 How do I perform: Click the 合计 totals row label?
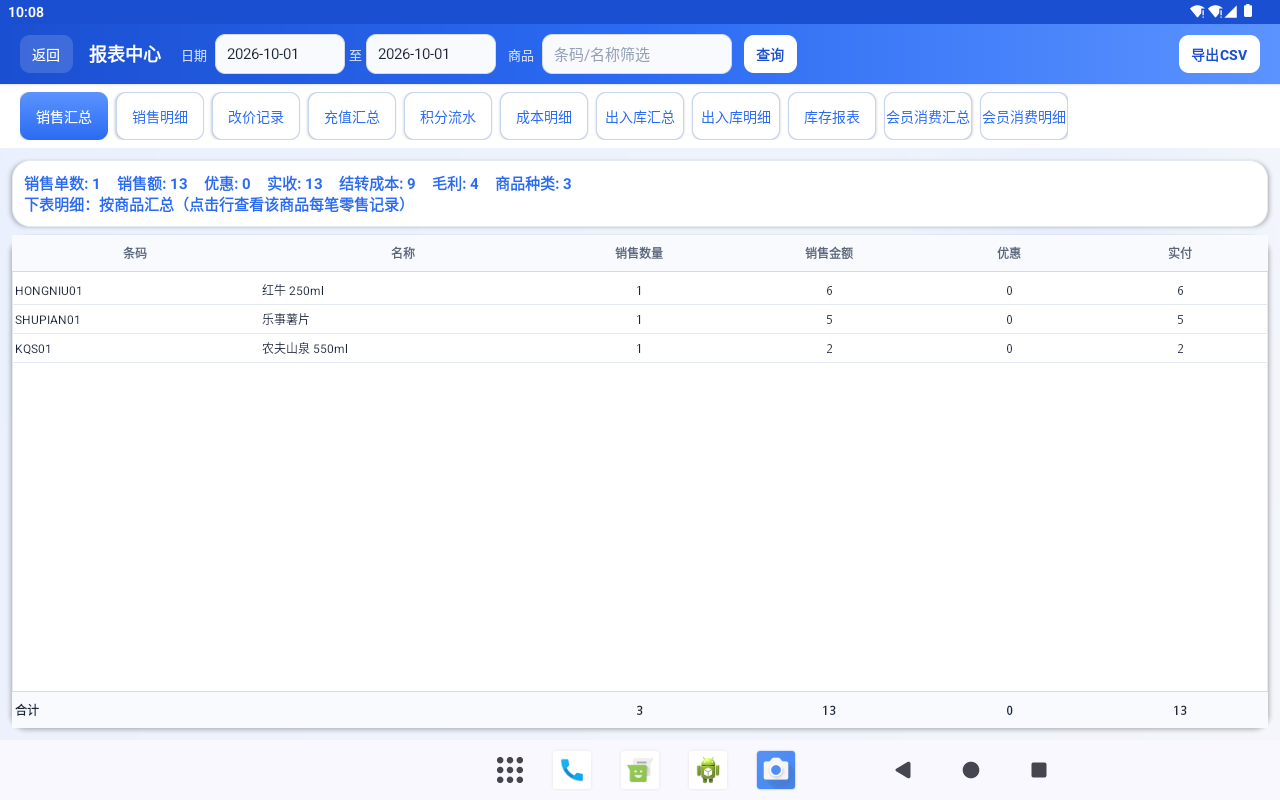(27, 710)
